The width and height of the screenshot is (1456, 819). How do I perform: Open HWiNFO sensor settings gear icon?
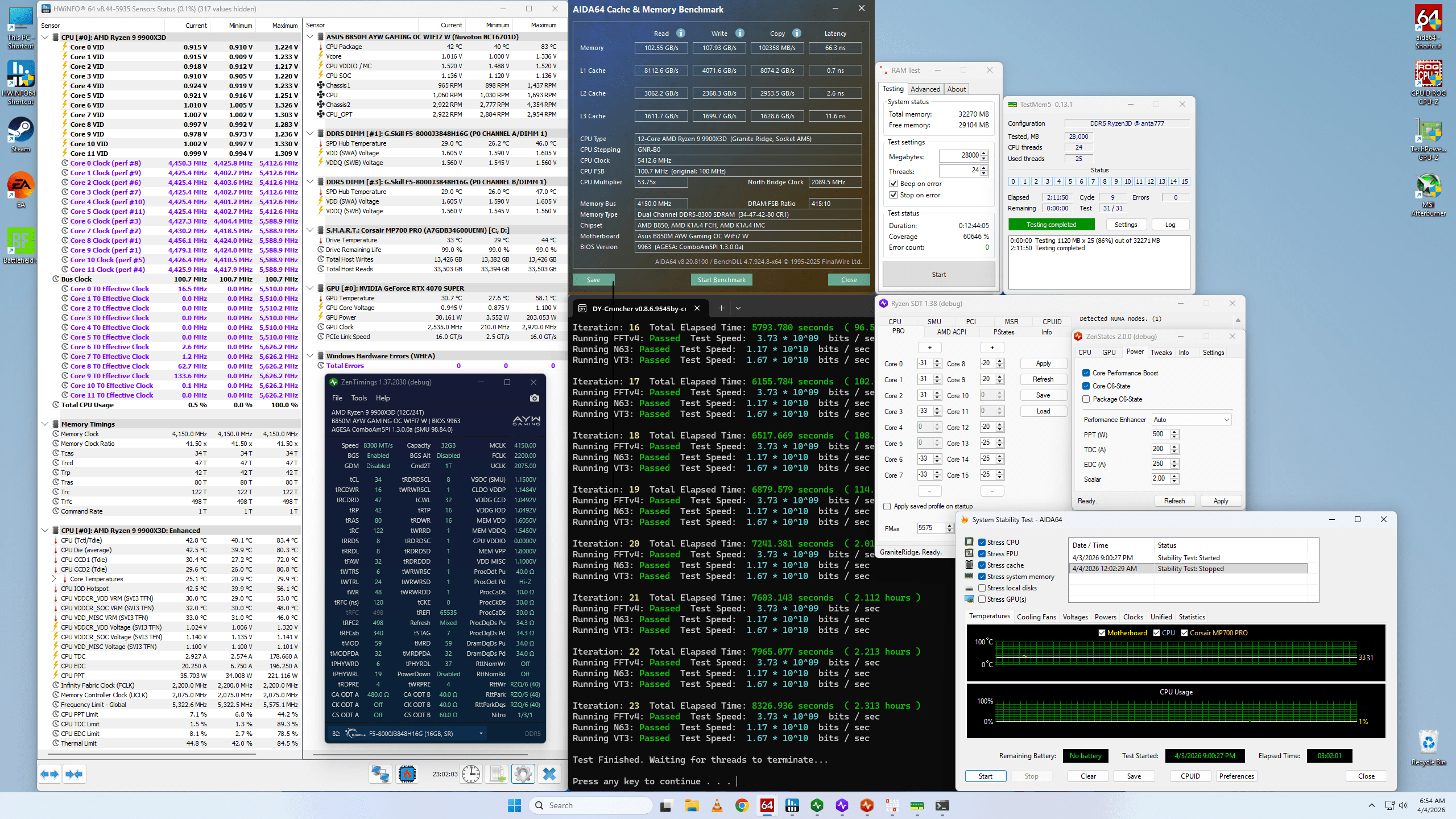pyautogui.click(x=523, y=774)
